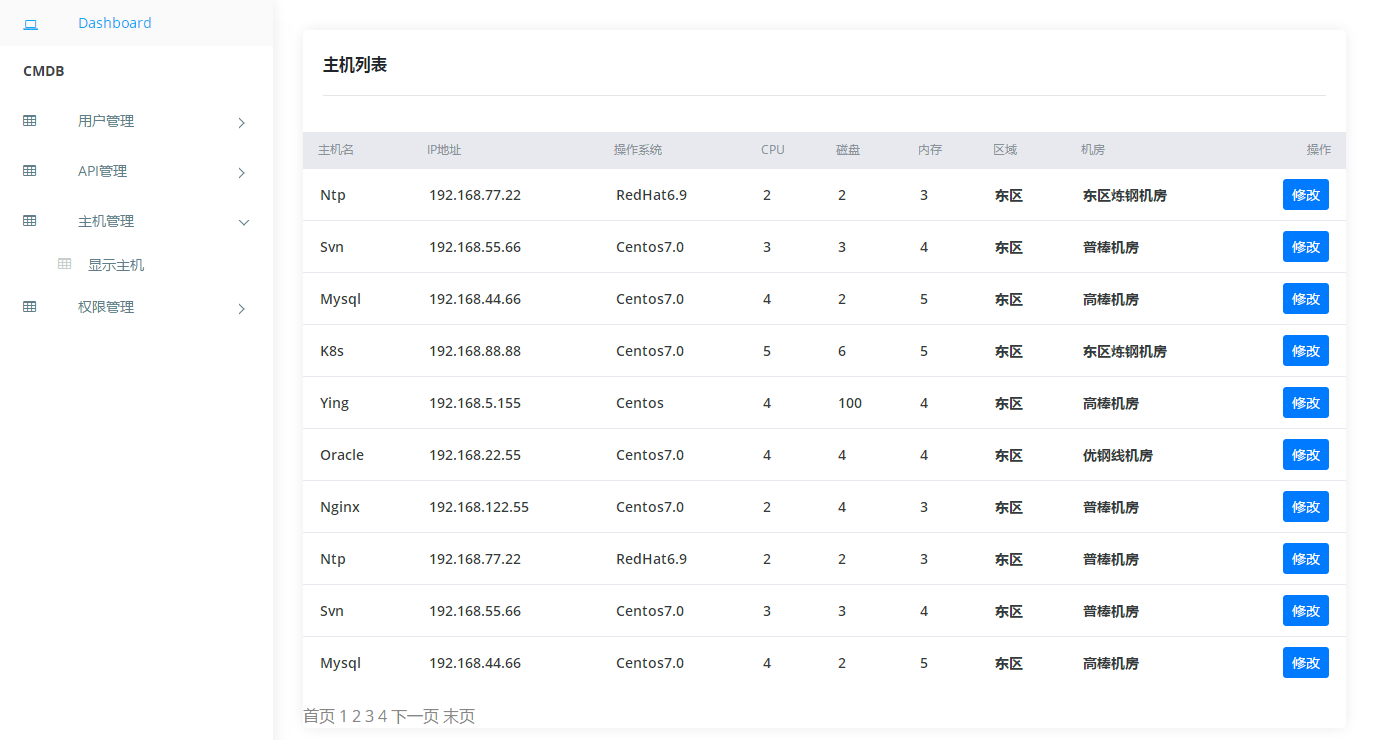Select 显示主机 submenu entry
This screenshot has width=1389, height=740.
(116, 265)
